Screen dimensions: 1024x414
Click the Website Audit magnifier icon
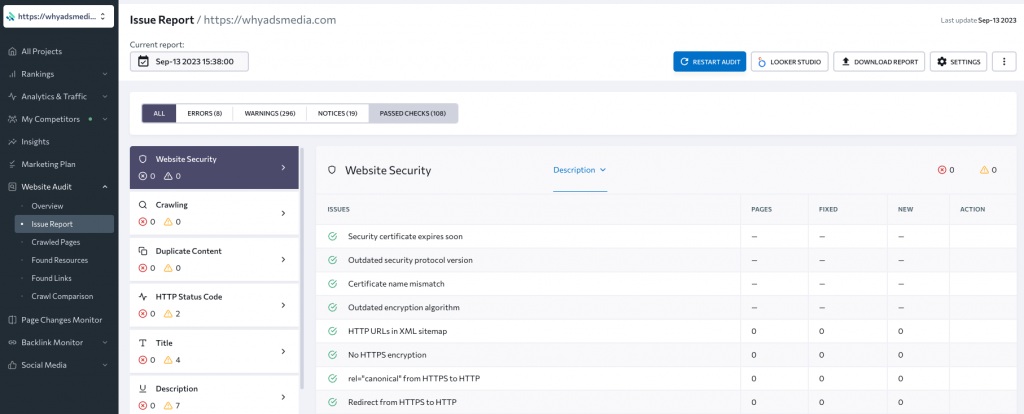(x=12, y=187)
